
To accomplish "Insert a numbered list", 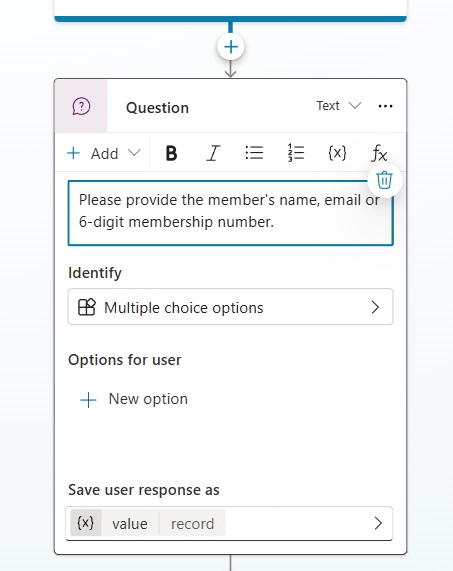I will [296, 153].
